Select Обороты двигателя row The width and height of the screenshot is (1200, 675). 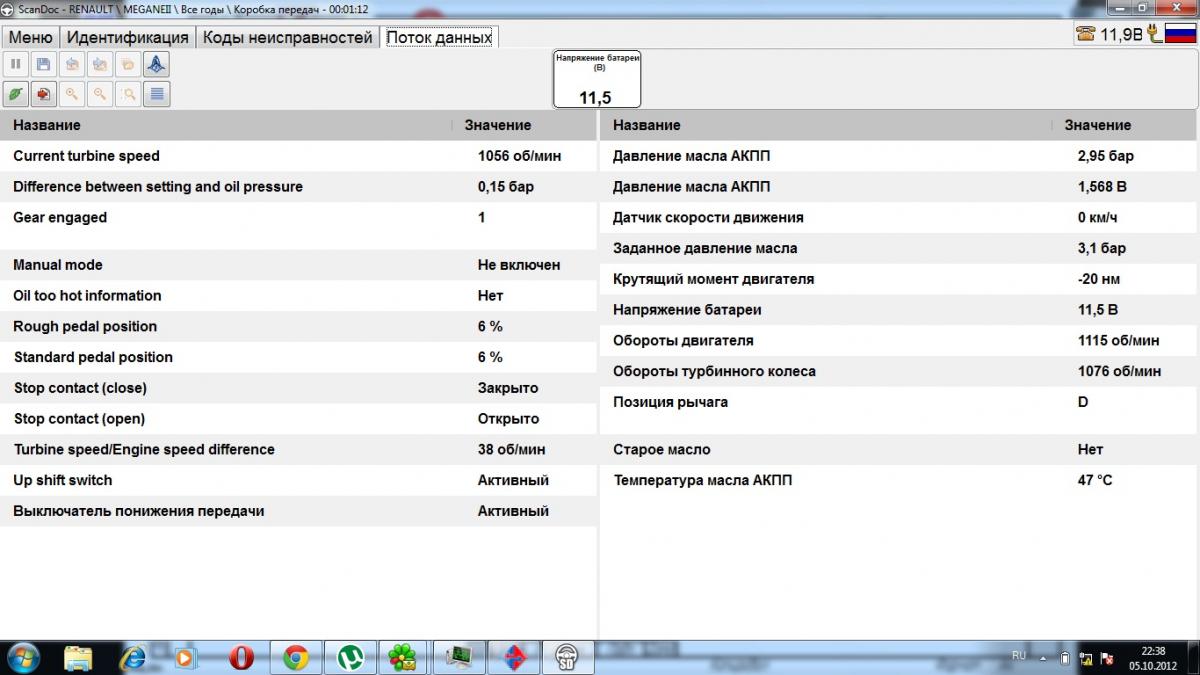coord(900,341)
